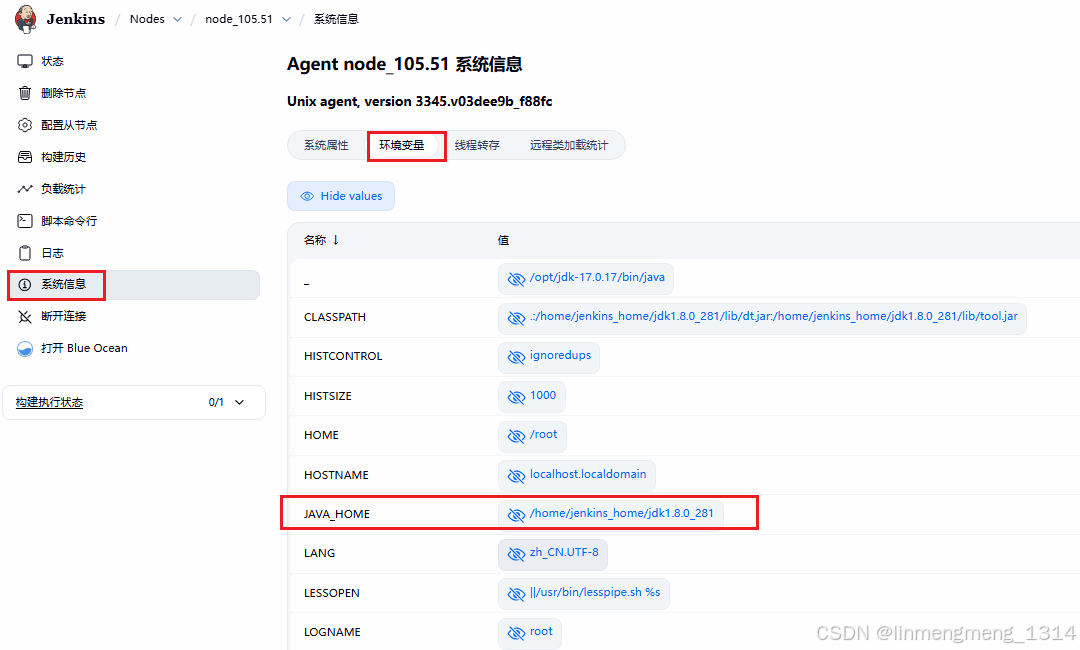Click the 断开连接 sidebar link
This screenshot has height=650, width=1080.
[63, 316]
